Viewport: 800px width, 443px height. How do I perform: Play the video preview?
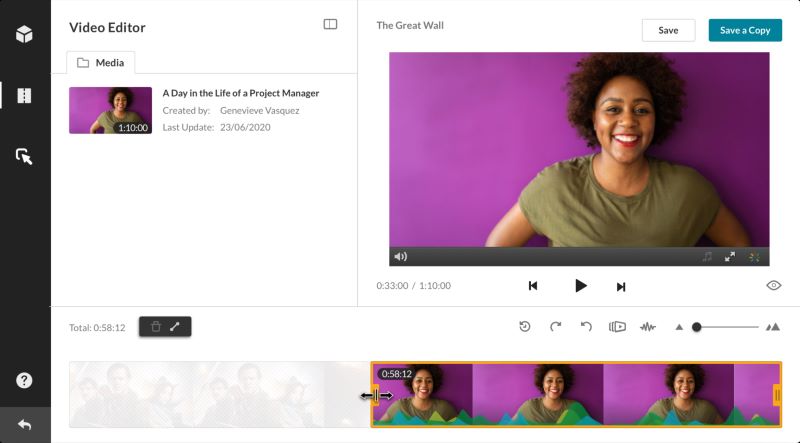(580, 286)
